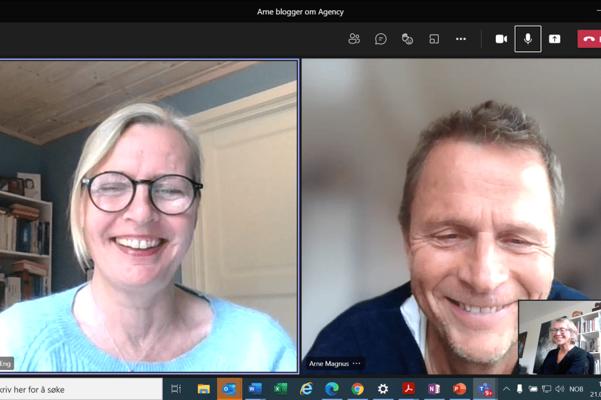
Task: Click the Windows search box
Action: [80, 389]
